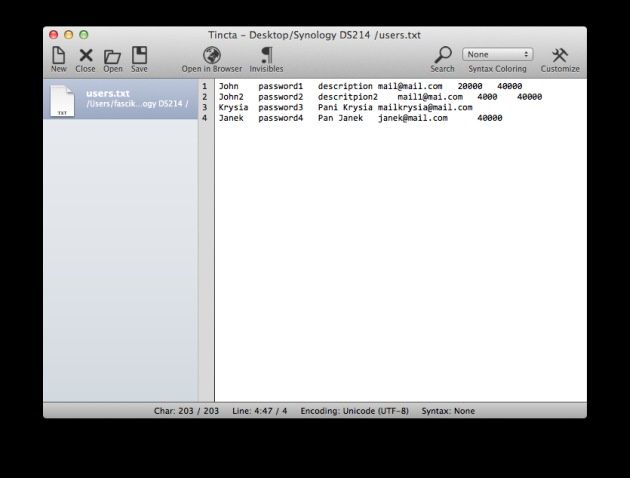Click the name Krysia at line start
The width and height of the screenshot is (630, 478).
click(x=233, y=107)
